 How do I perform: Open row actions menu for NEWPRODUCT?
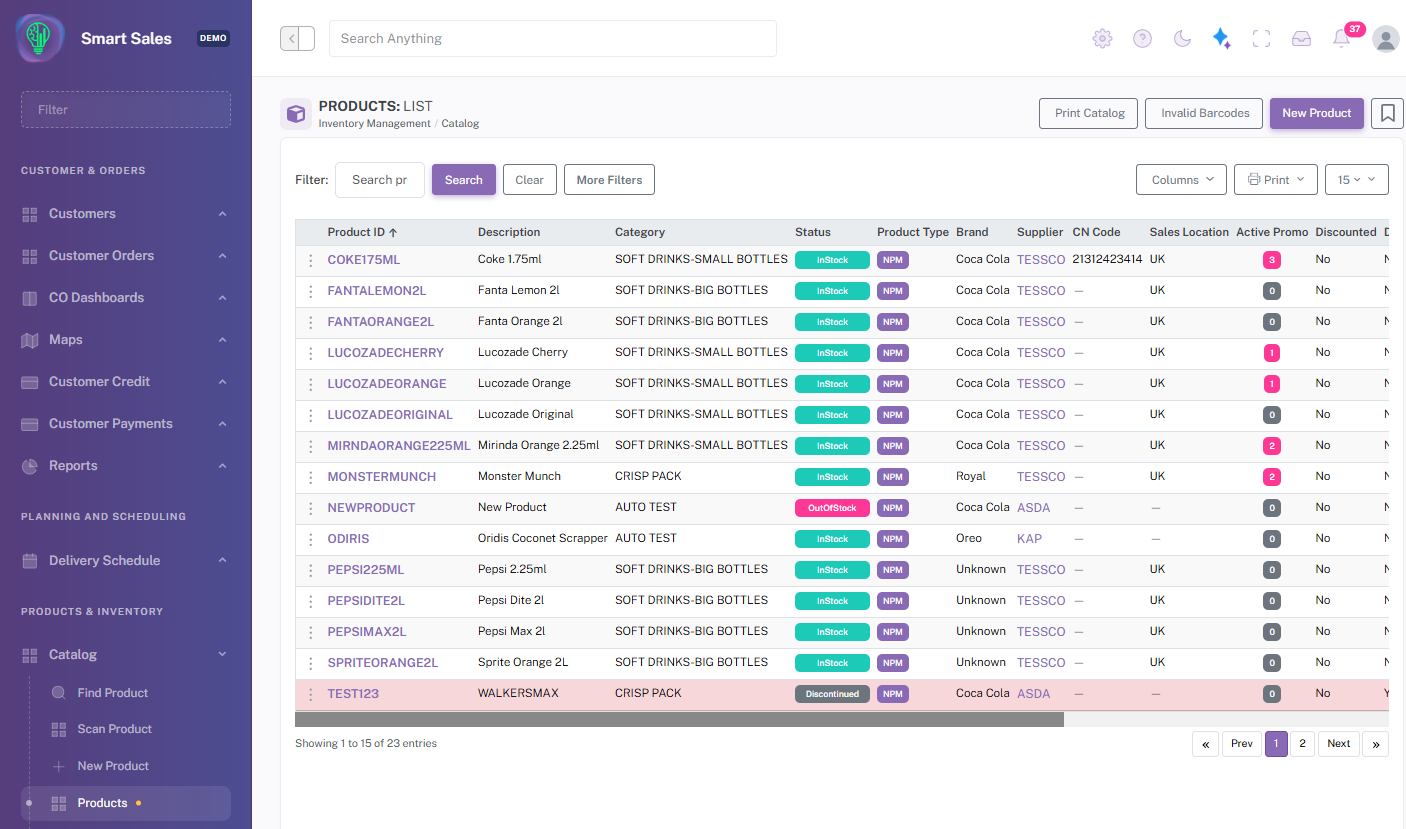click(311, 508)
